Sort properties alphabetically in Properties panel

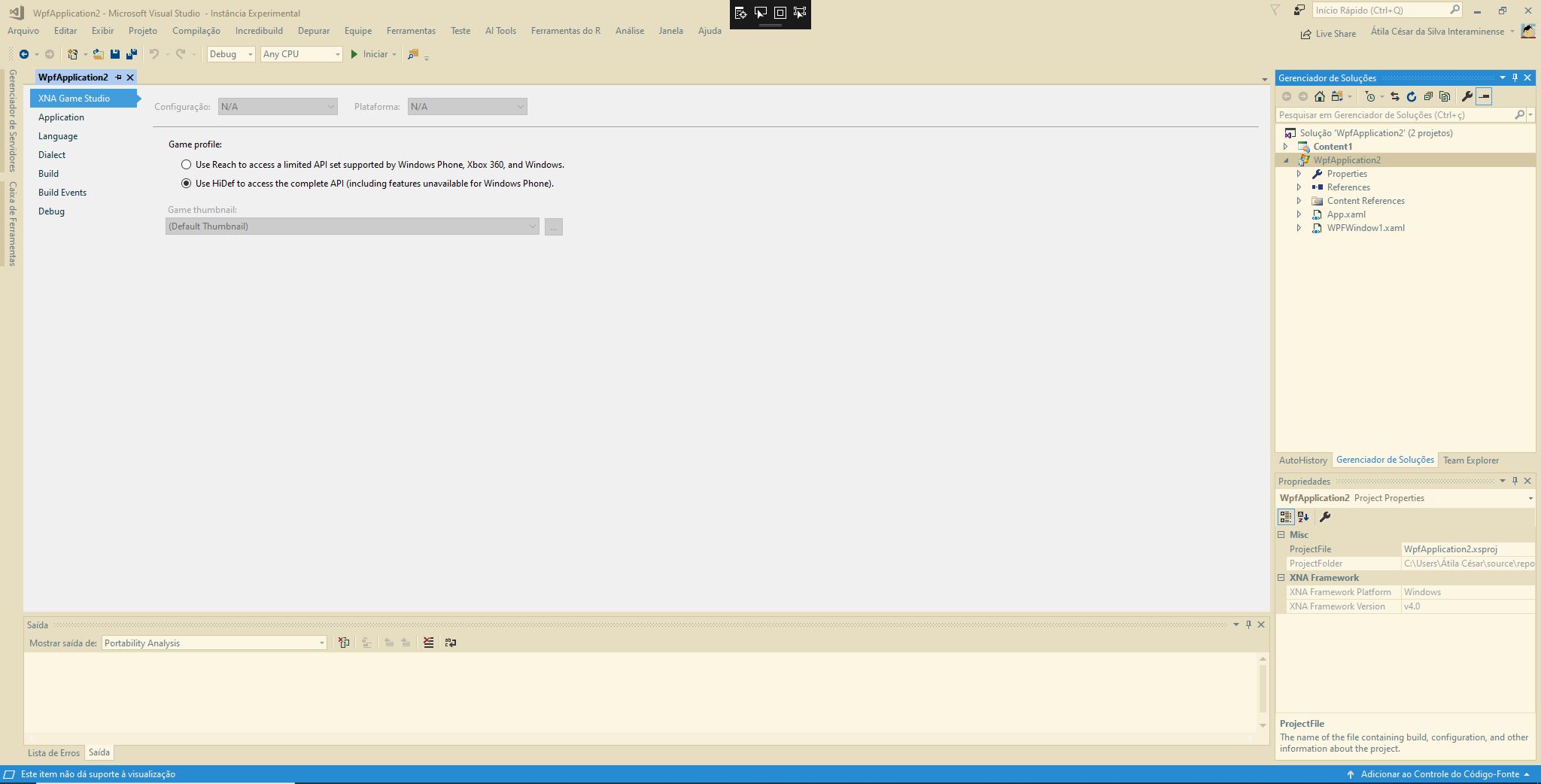[x=1302, y=517]
